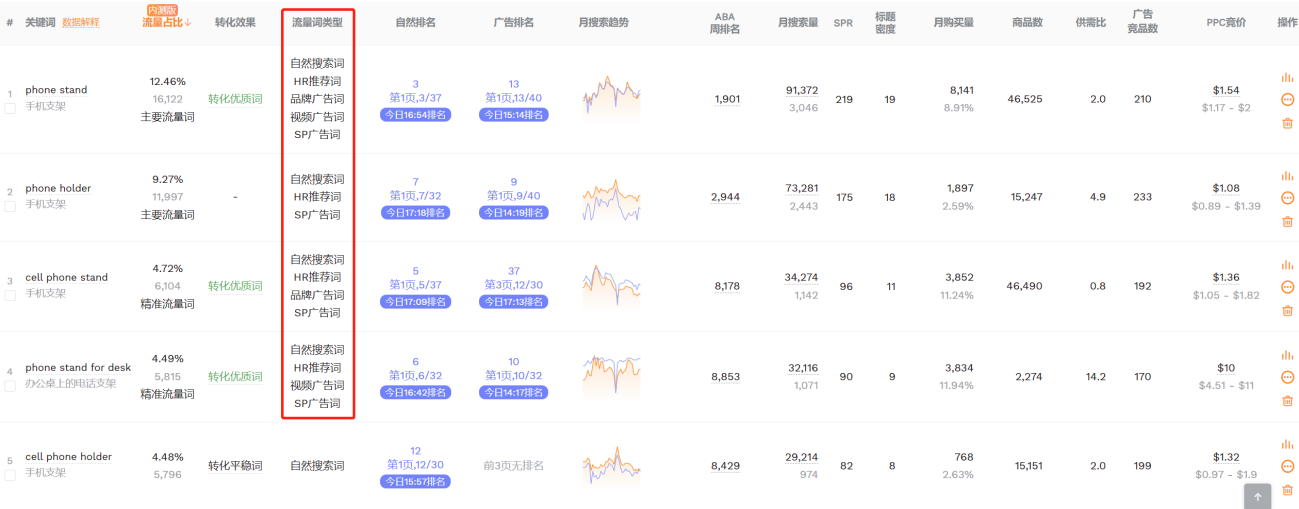Image resolution: width=1299 pixels, height=509 pixels.
Task: Sort by 流量占比 column header
Action: (x=166, y=22)
